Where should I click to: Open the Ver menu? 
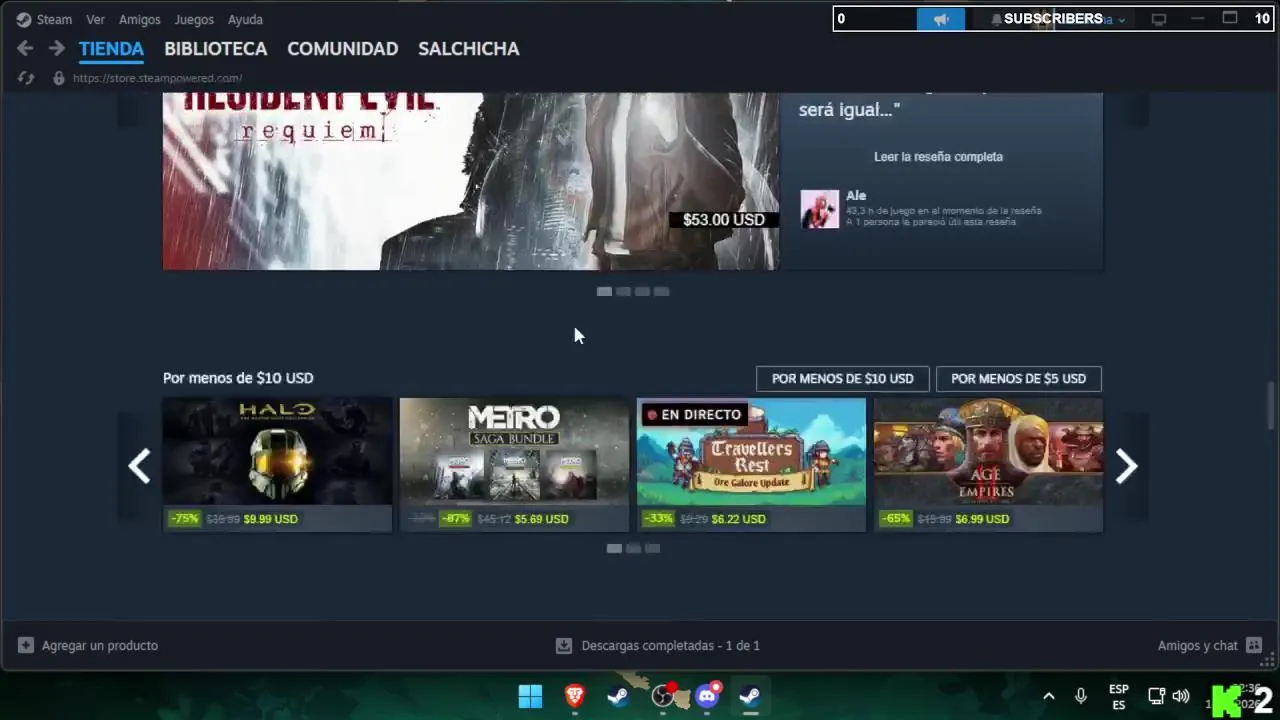[x=95, y=19]
